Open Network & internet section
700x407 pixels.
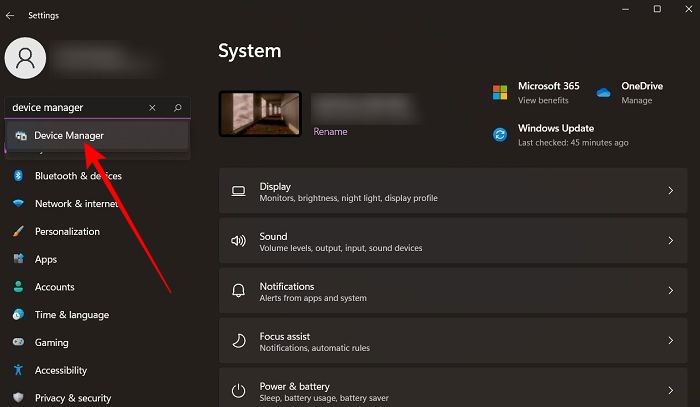77,204
